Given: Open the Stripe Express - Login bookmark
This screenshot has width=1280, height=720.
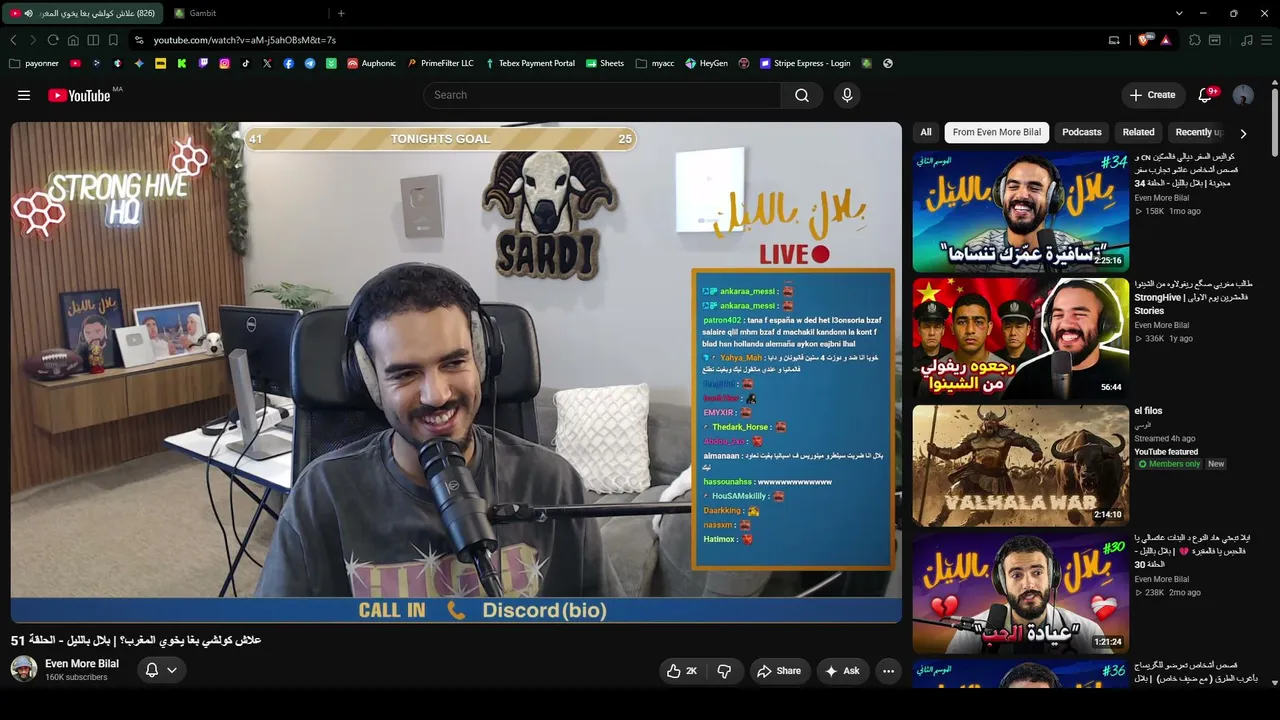Looking at the screenshot, I should tap(805, 63).
